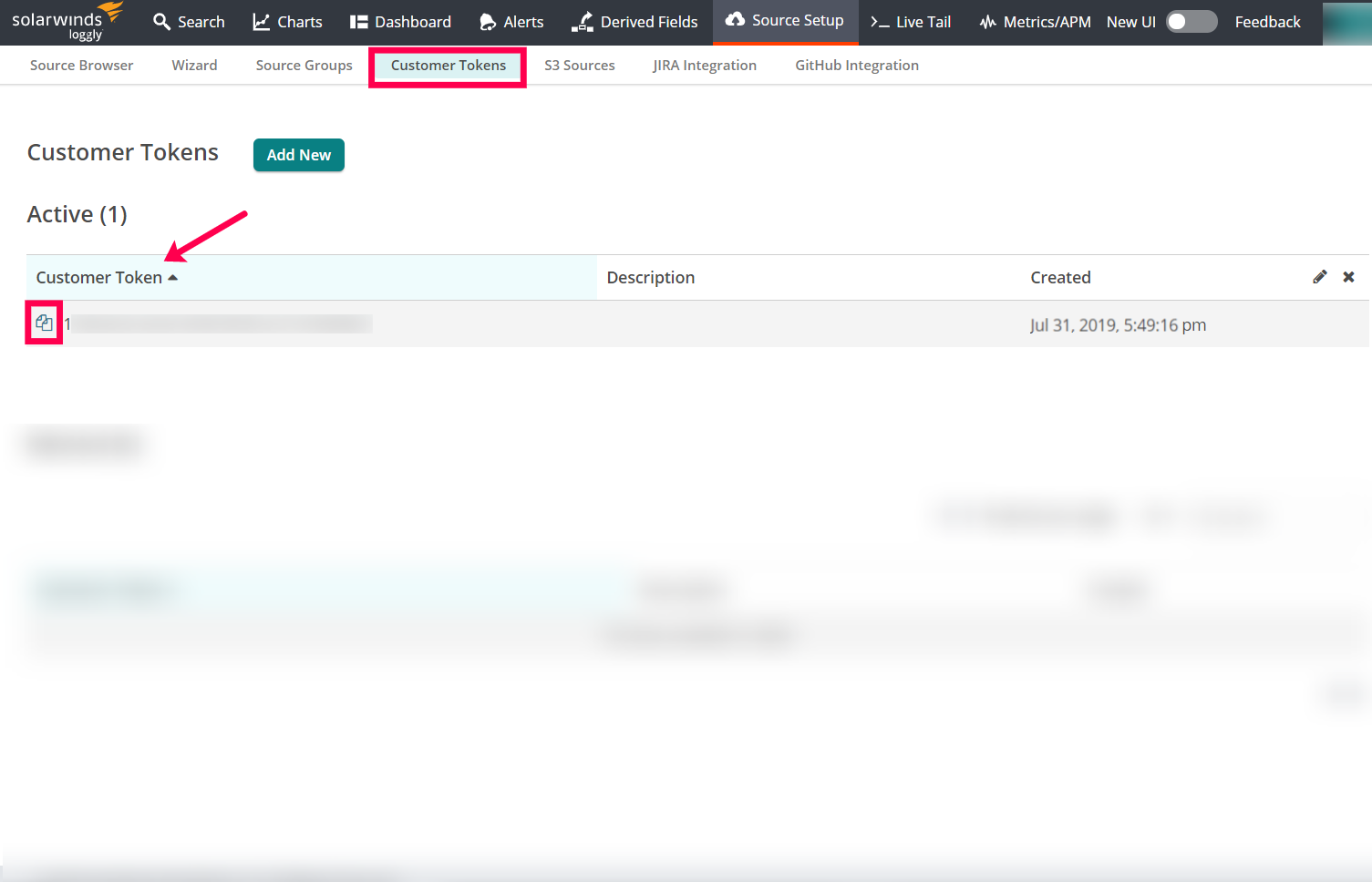Image resolution: width=1372 pixels, height=882 pixels.
Task: Open the GitHub Integration tab
Action: tap(856, 66)
